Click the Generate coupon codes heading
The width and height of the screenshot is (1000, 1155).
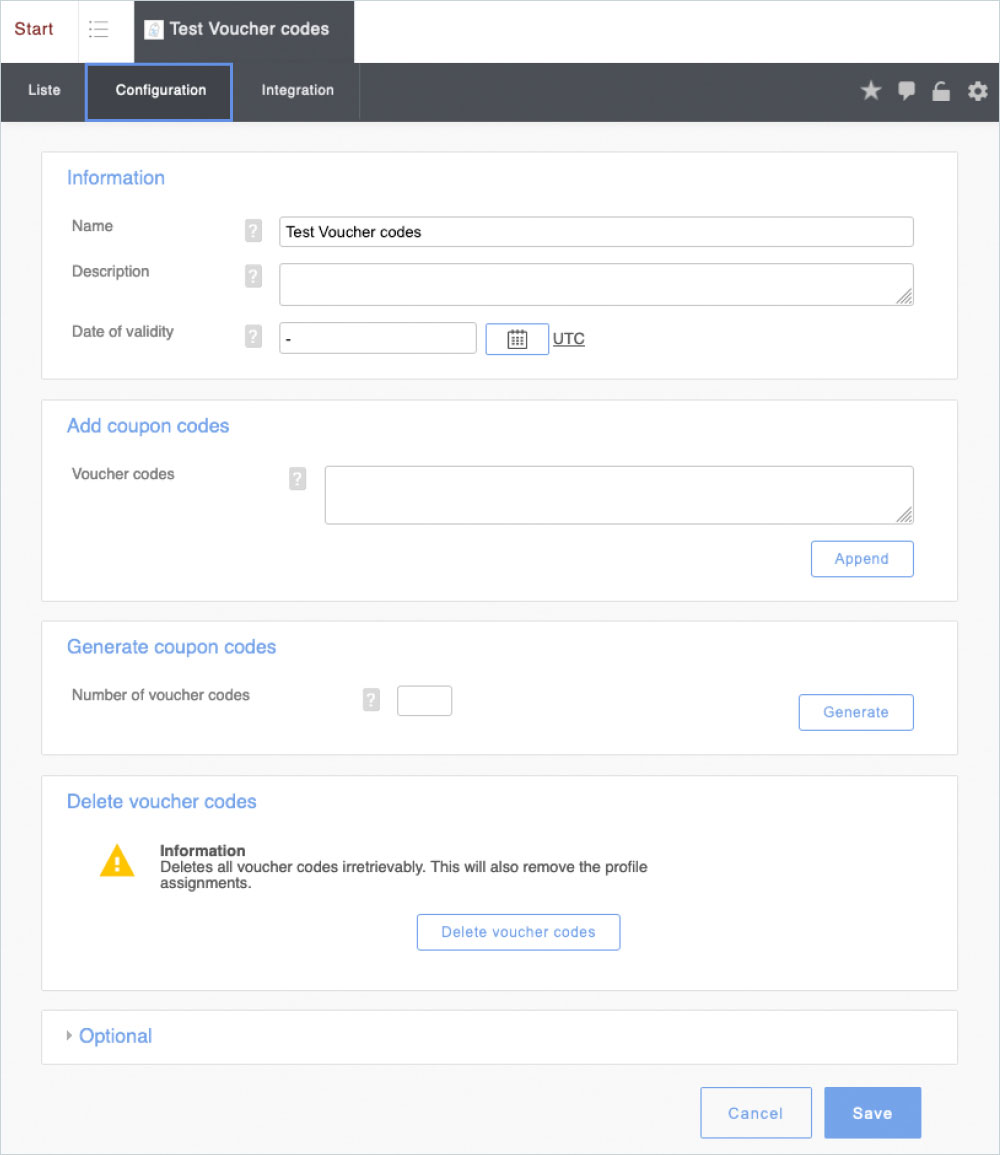(x=172, y=647)
